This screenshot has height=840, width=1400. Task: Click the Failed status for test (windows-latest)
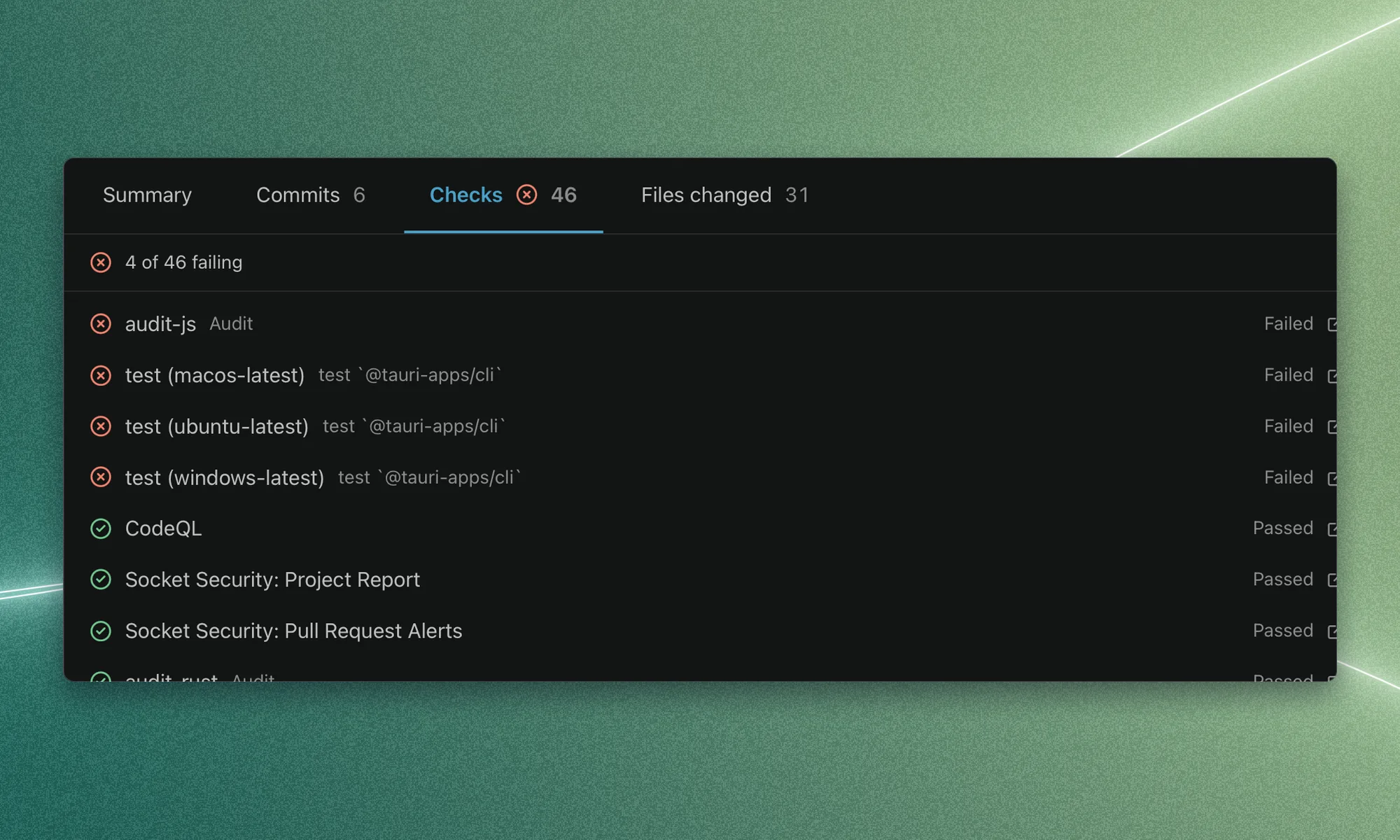pos(1289,477)
